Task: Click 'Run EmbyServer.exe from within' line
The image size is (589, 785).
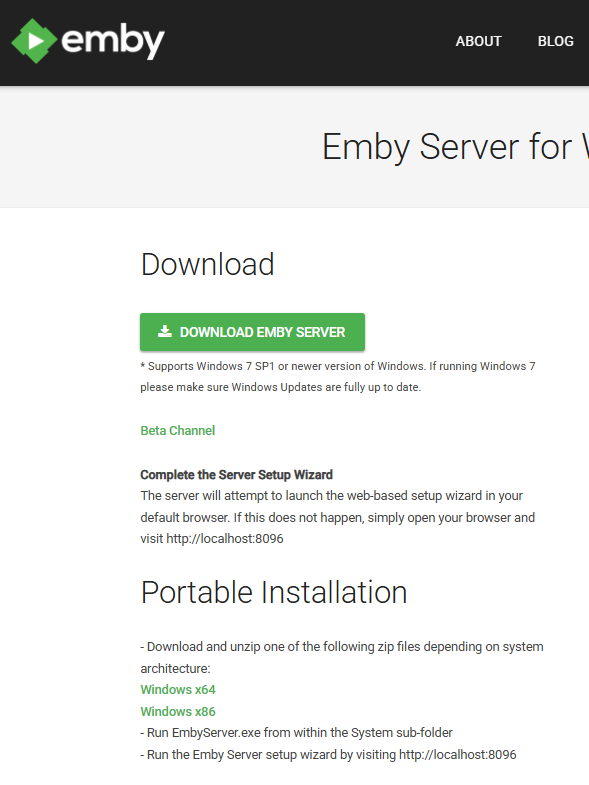Action: click(x=297, y=733)
